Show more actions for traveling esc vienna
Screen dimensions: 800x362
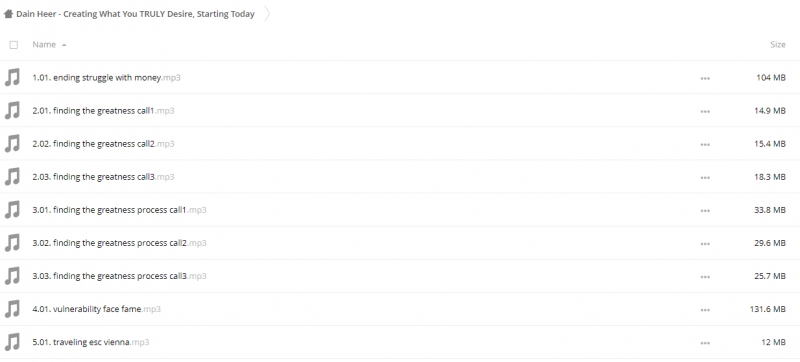pyautogui.click(x=705, y=343)
